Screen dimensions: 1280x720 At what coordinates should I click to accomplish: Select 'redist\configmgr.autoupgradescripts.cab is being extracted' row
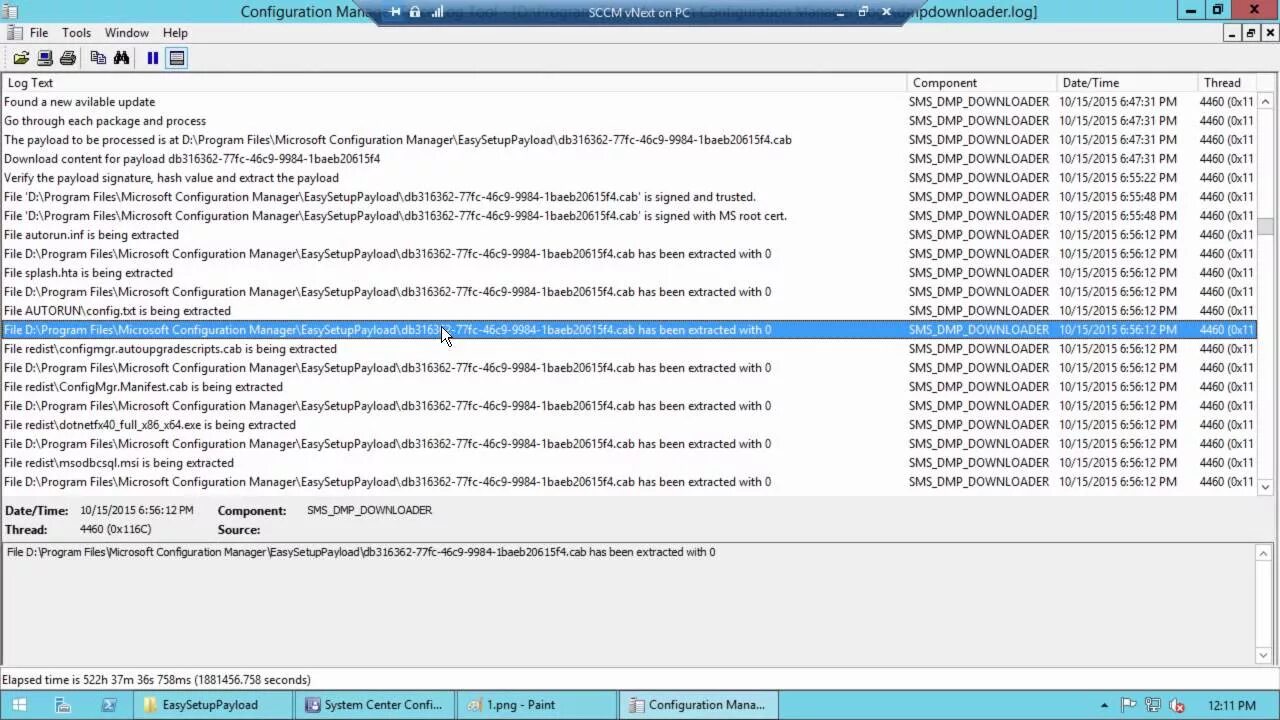tap(628, 349)
